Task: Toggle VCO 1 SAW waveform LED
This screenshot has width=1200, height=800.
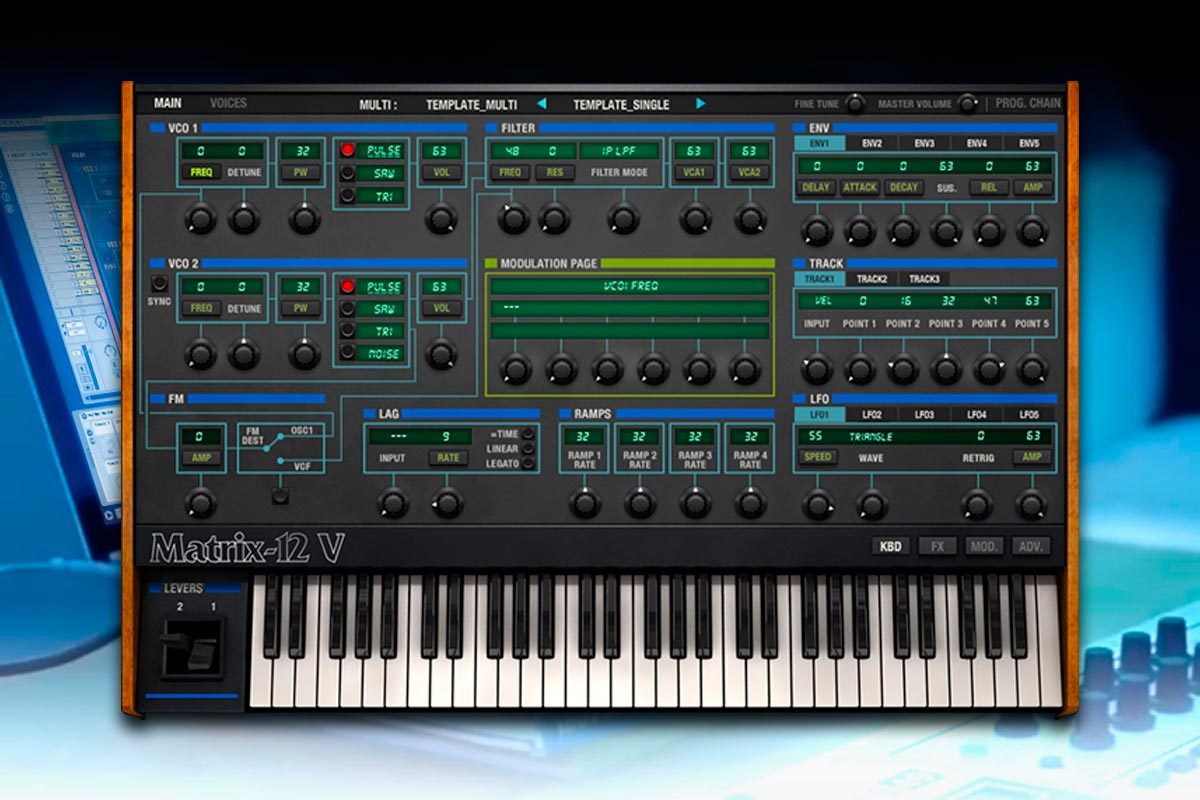Action: pyautogui.click(x=347, y=173)
